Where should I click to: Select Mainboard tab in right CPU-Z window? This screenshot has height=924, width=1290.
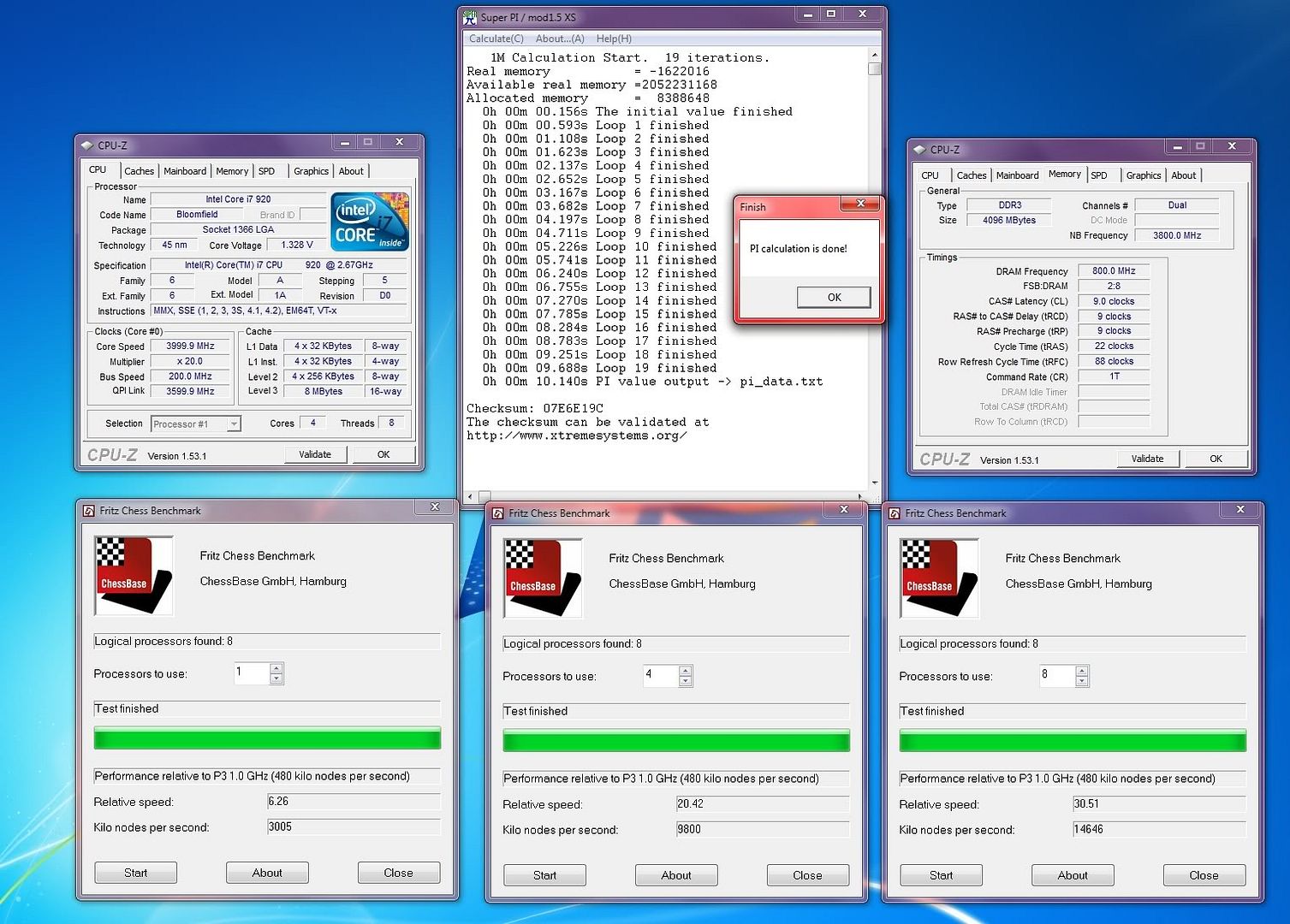click(1018, 175)
